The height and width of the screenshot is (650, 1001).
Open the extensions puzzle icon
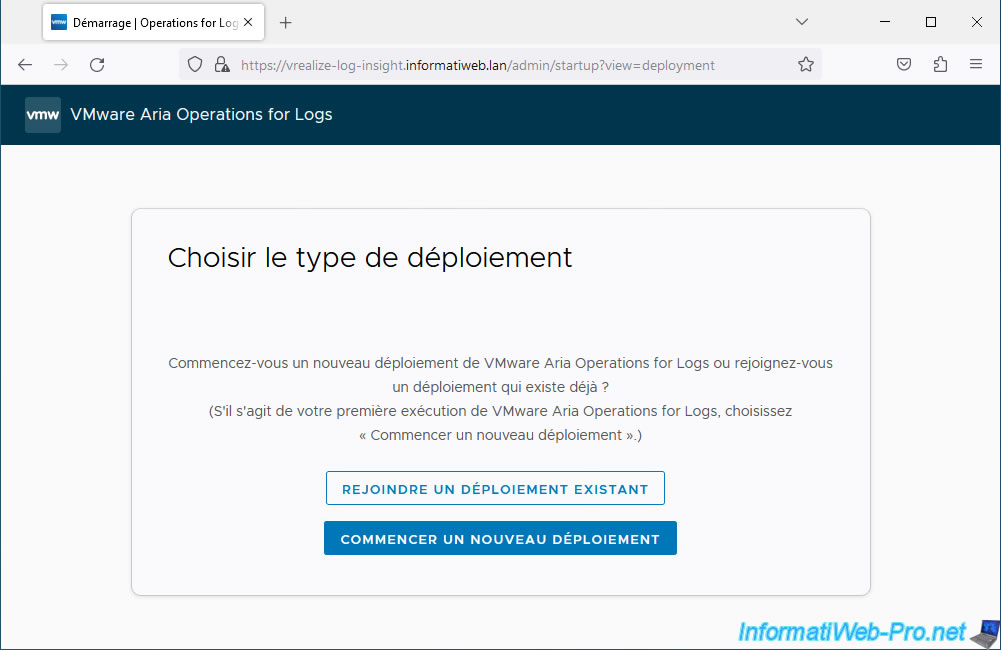tap(940, 64)
